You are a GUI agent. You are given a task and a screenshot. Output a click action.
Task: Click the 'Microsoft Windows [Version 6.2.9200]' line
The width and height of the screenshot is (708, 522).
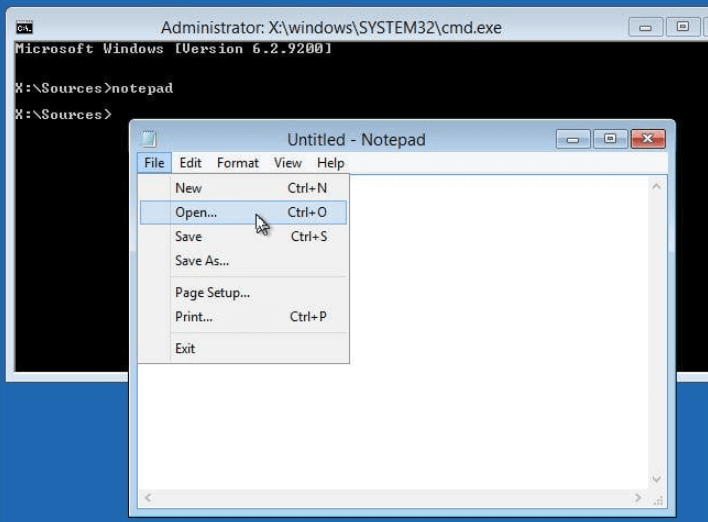173,48
